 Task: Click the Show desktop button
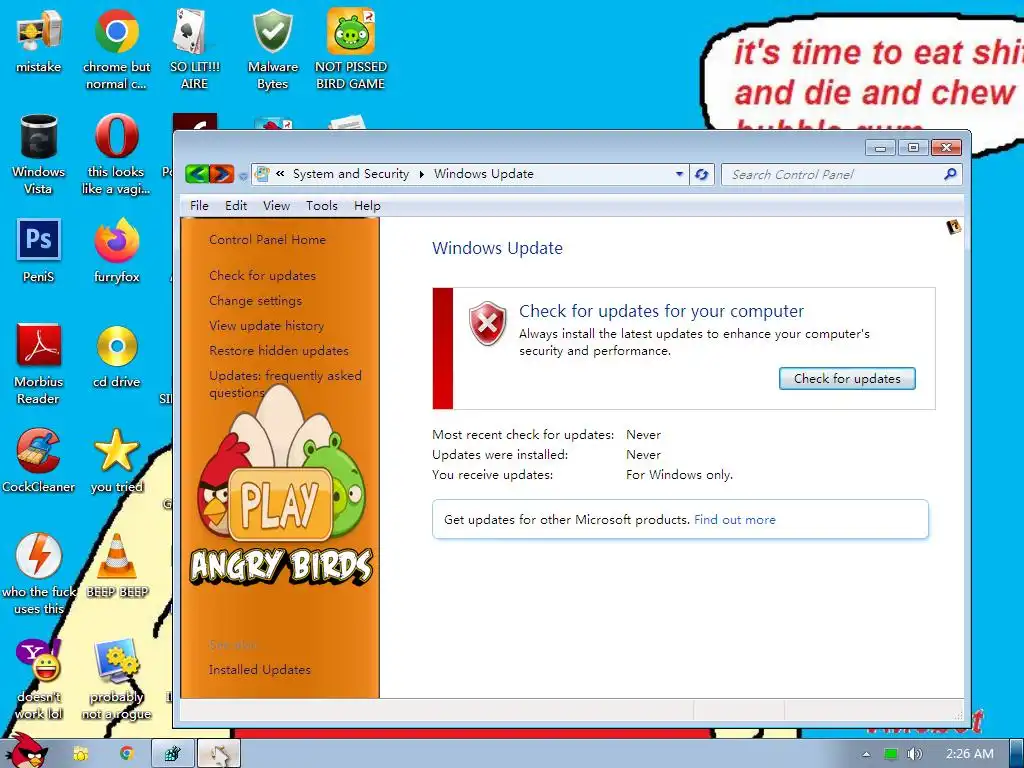point(1017,754)
